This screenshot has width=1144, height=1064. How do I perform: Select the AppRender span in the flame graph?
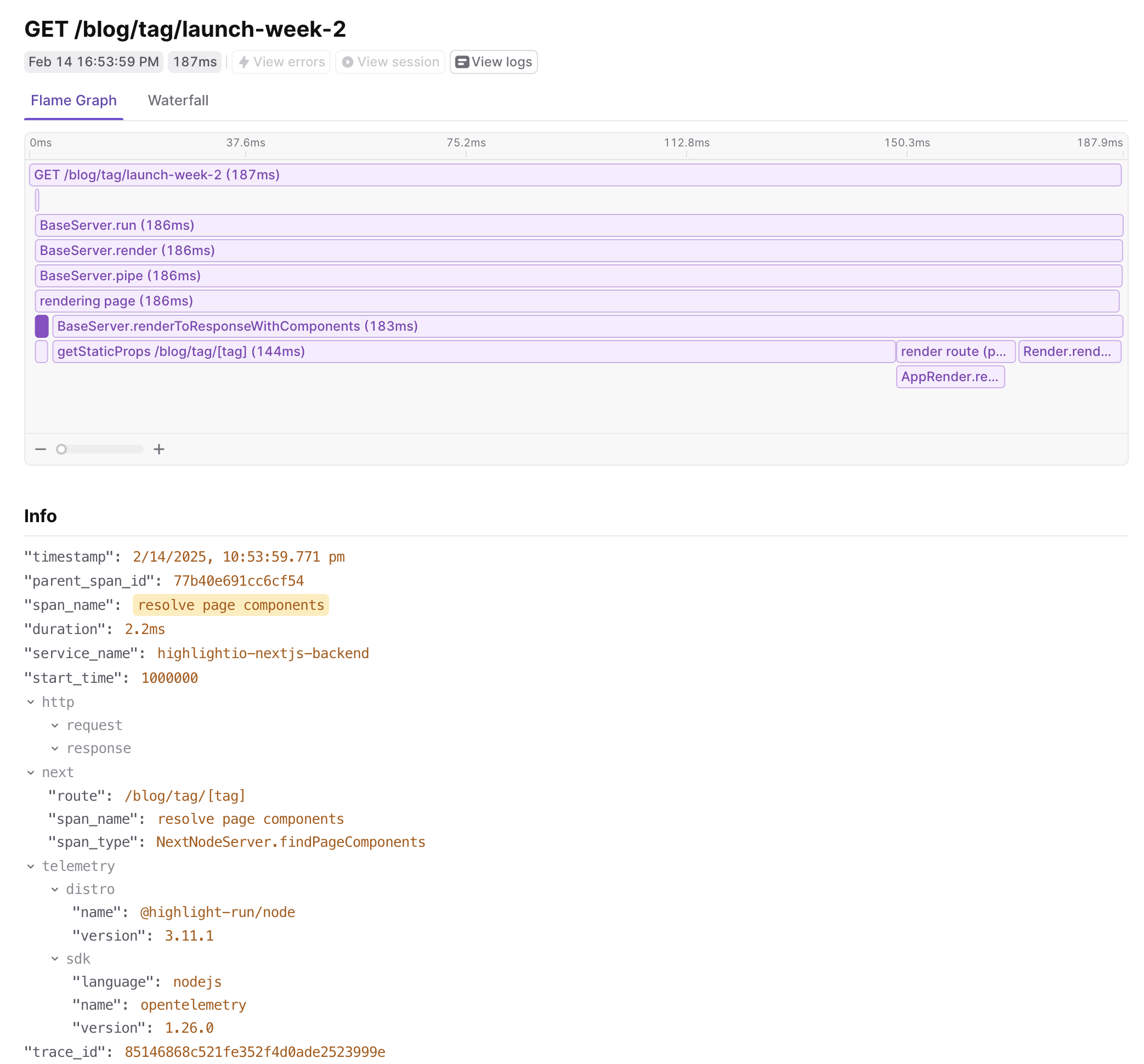(950, 377)
